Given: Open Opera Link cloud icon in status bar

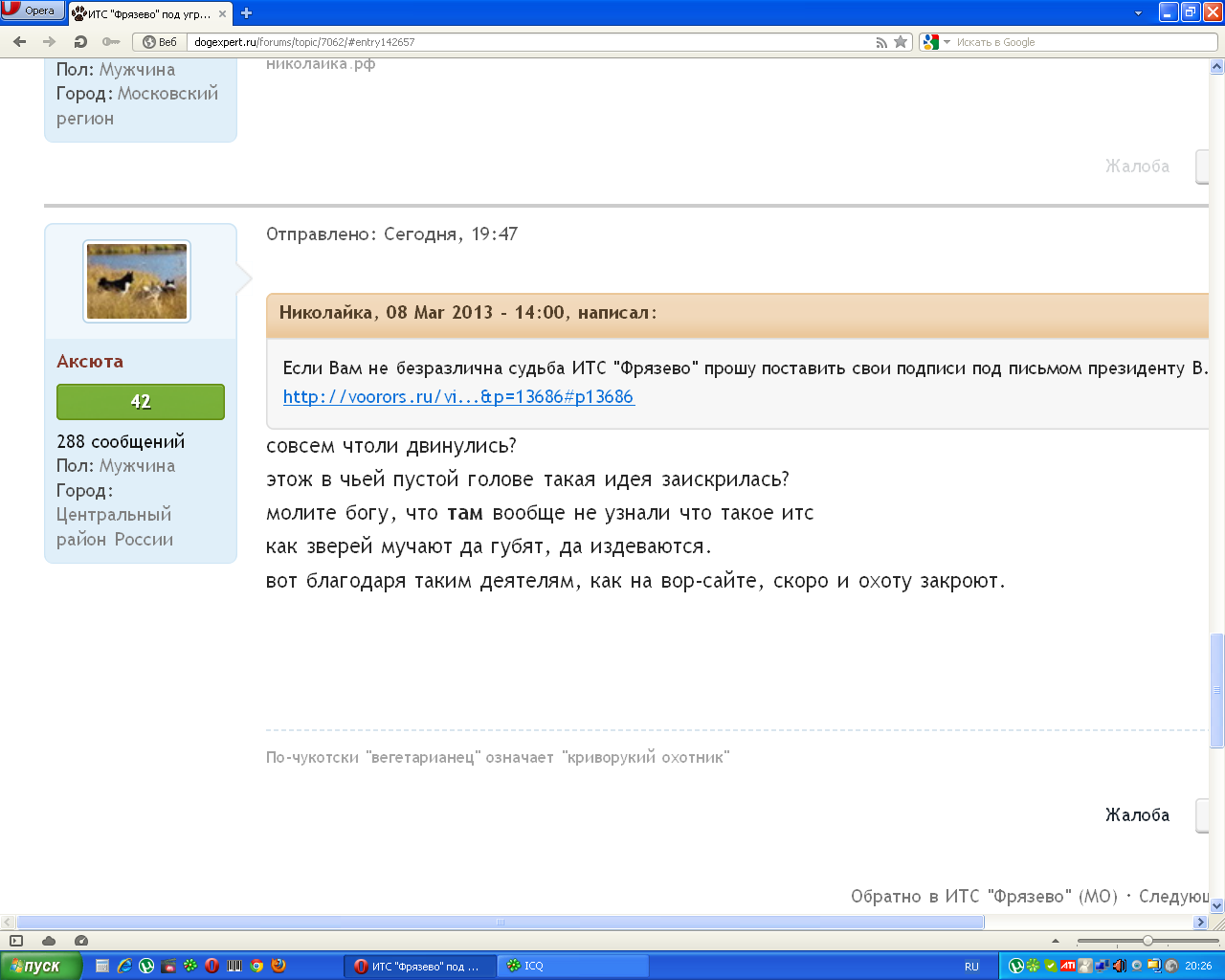Looking at the screenshot, I should (x=49, y=941).
